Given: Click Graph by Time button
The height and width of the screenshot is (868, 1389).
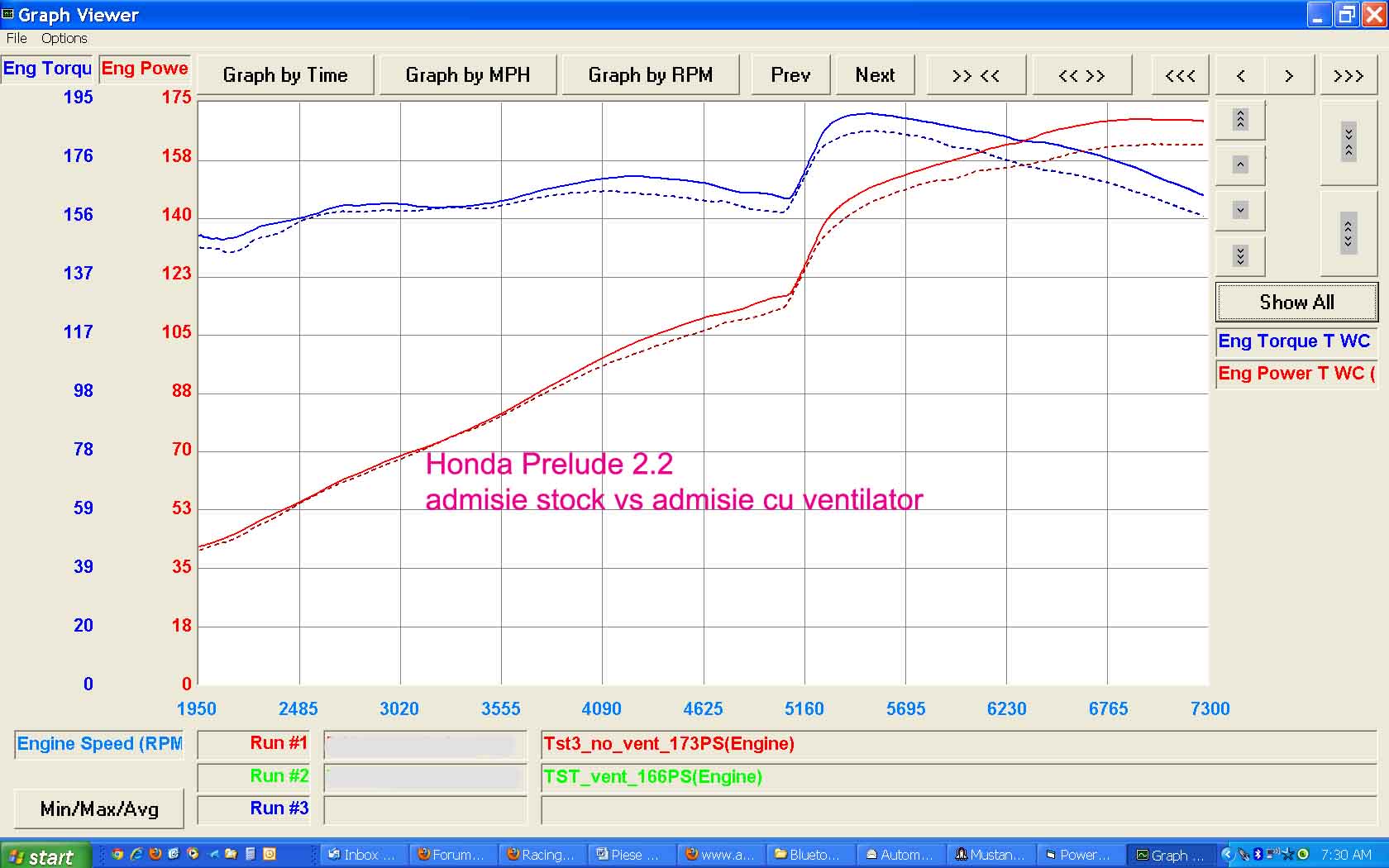Looking at the screenshot, I should [285, 76].
